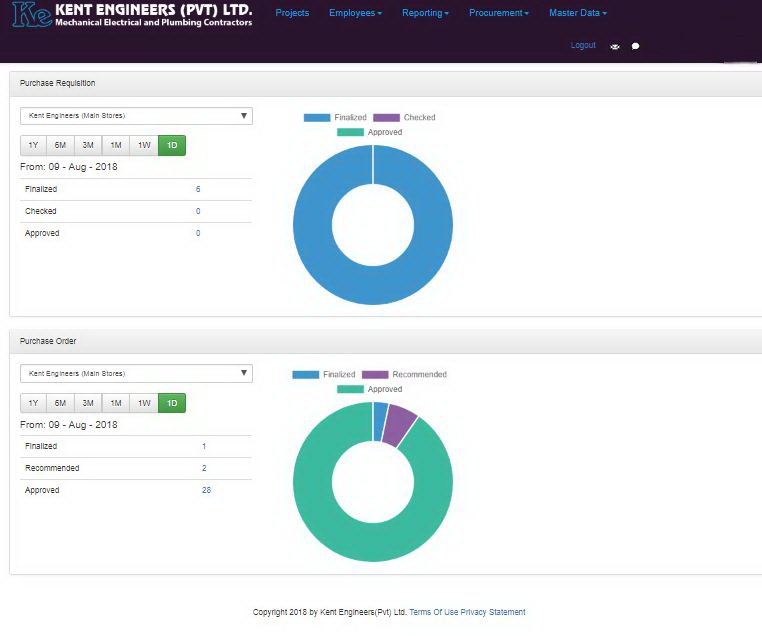
Task: Open the mail envelope icon
Action: tap(615, 46)
